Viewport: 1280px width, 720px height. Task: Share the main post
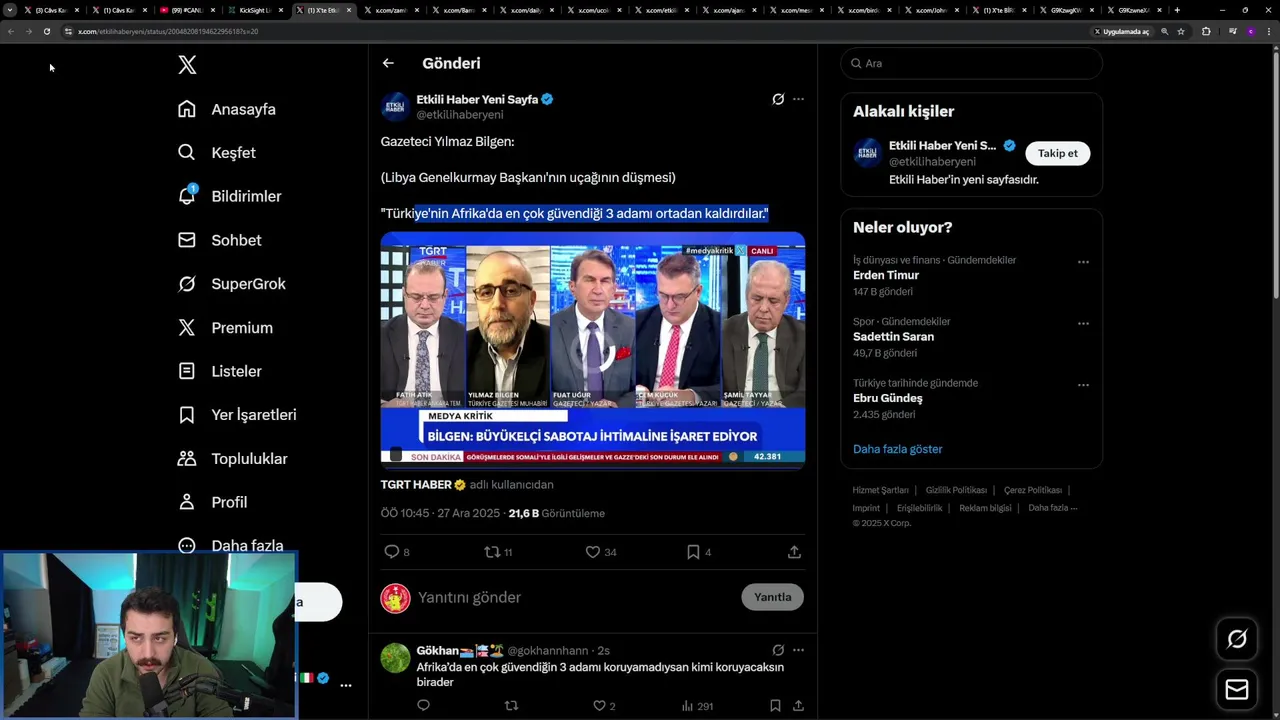(x=794, y=552)
